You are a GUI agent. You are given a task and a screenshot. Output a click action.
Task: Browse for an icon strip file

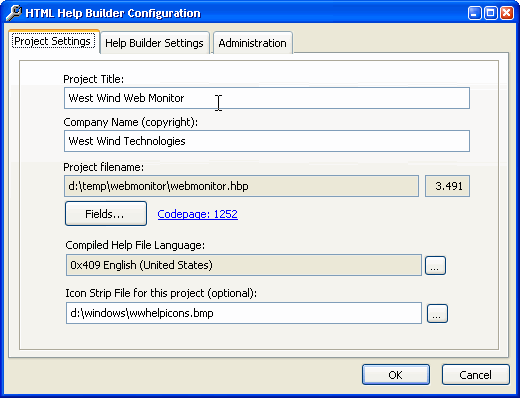click(x=437, y=314)
